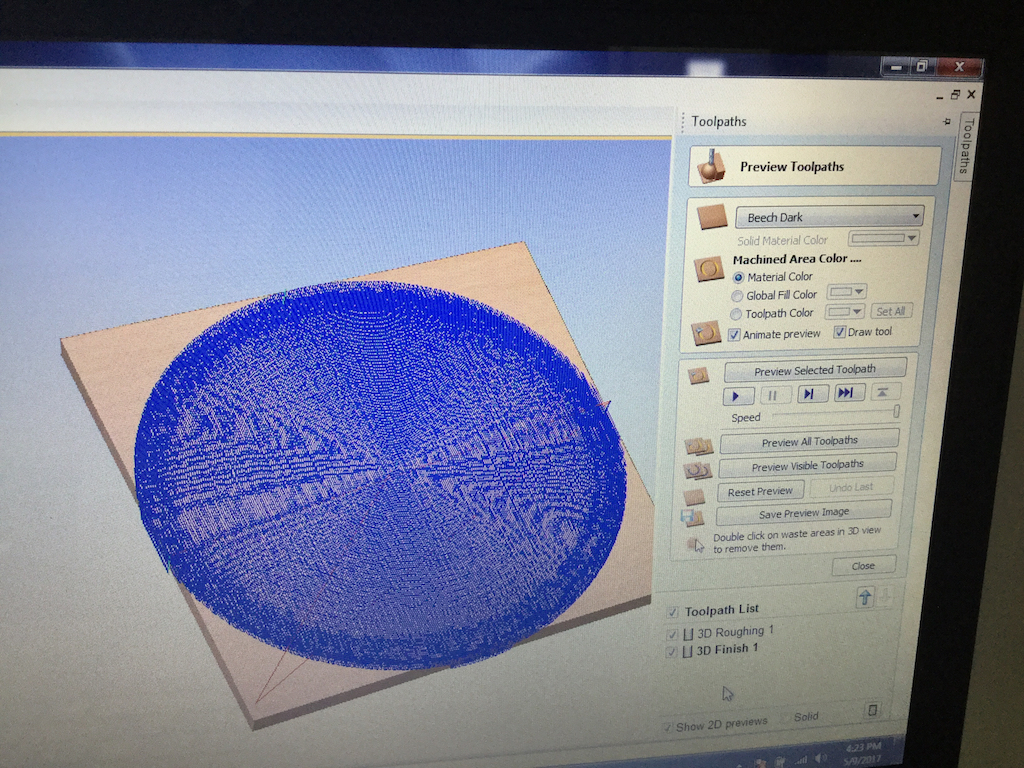Click Preview Visible Toolpaths button

[x=808, y=466]
